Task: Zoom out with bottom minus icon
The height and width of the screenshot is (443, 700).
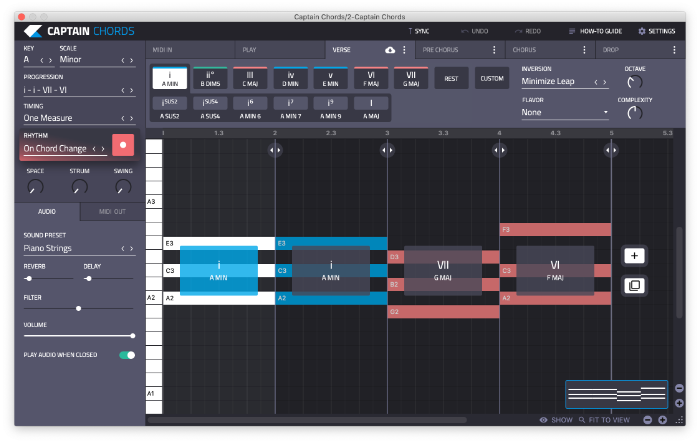Action: point(648,420)
